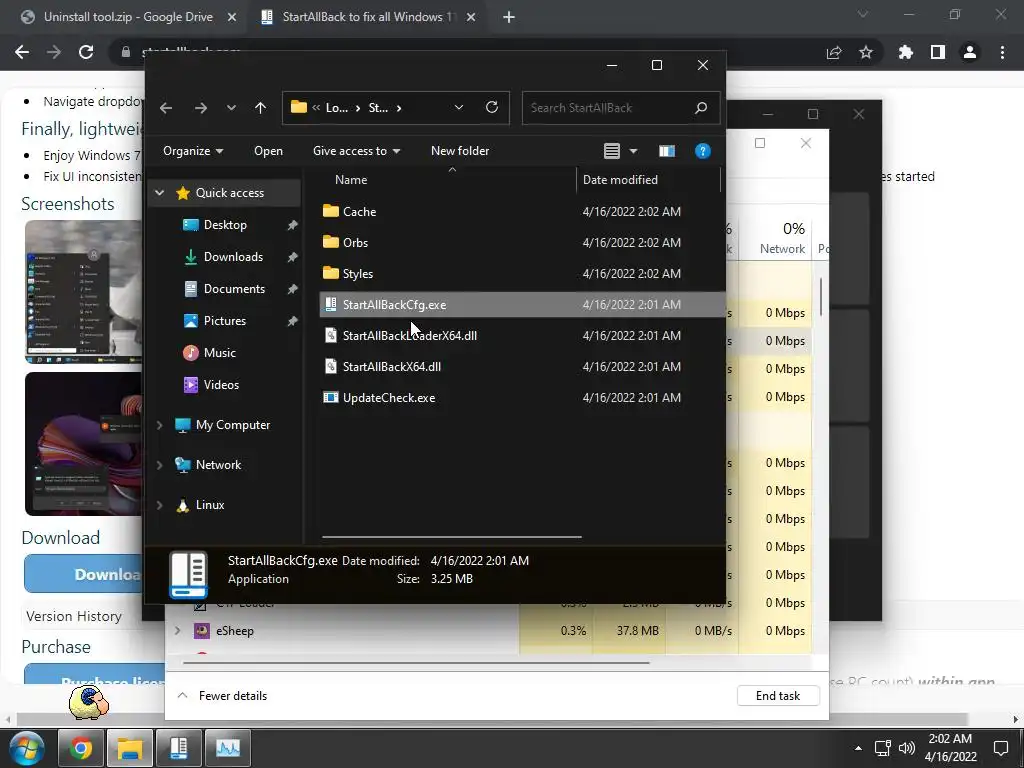Select Music in the navigation pane
Image resolution: width=1024 pixels, height=768 pixels.
[x=219, y=353]
